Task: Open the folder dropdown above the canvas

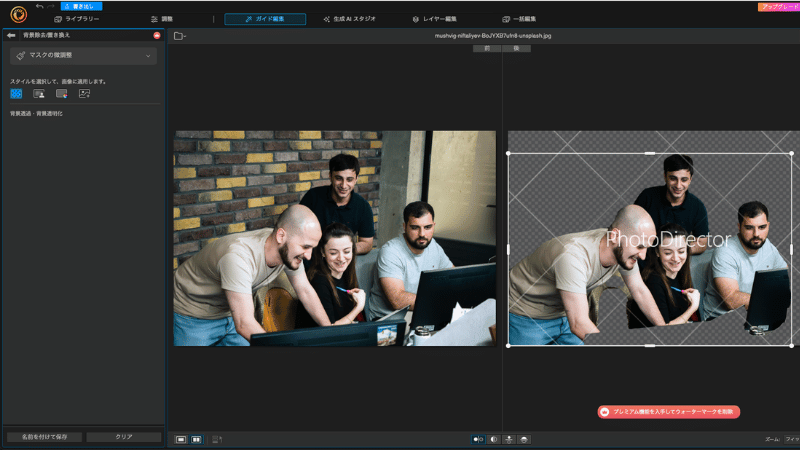Action: click(180, 36)
